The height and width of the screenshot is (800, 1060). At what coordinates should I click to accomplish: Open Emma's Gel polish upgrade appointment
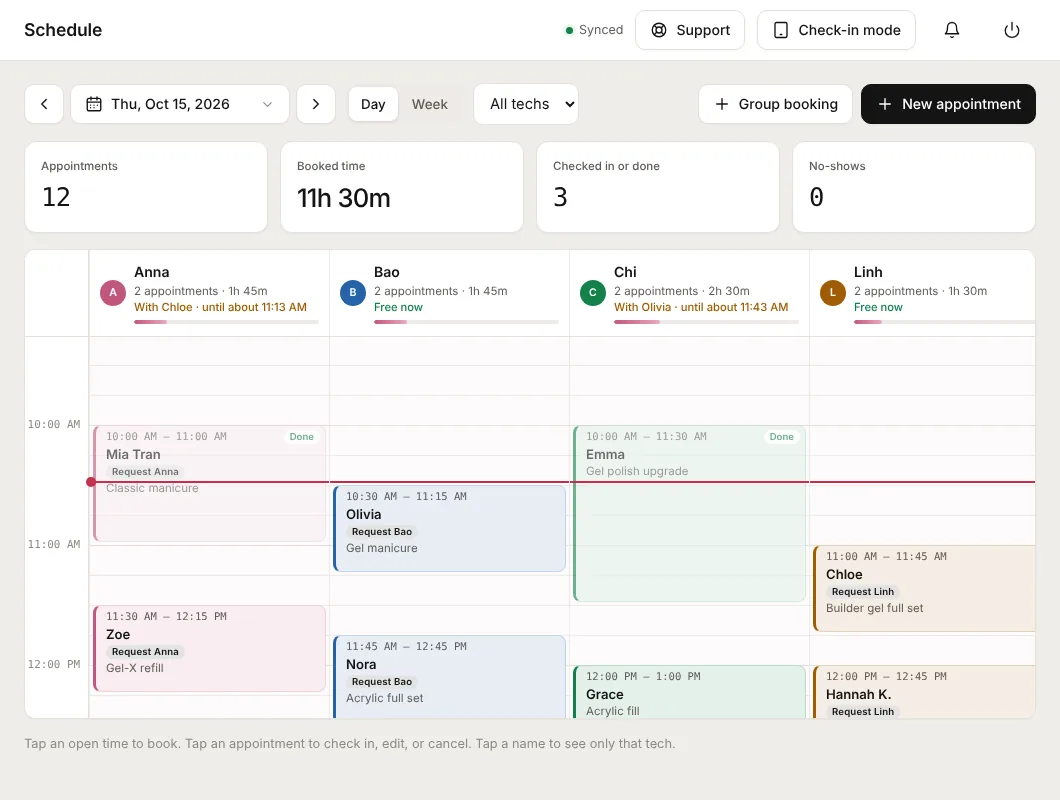[690, 513]
